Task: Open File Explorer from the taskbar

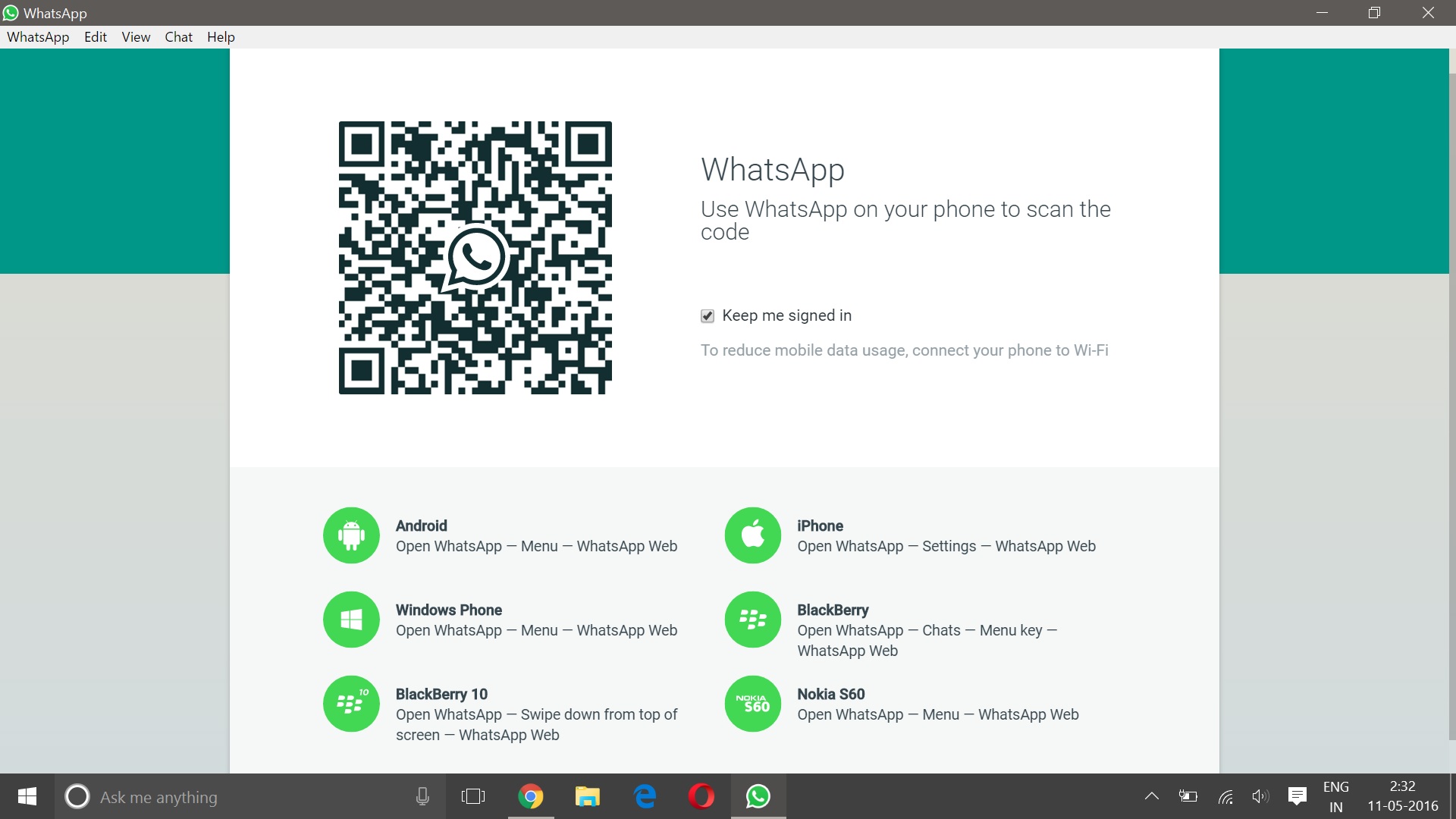Action: pyautogui.click(x=588, y=796)
